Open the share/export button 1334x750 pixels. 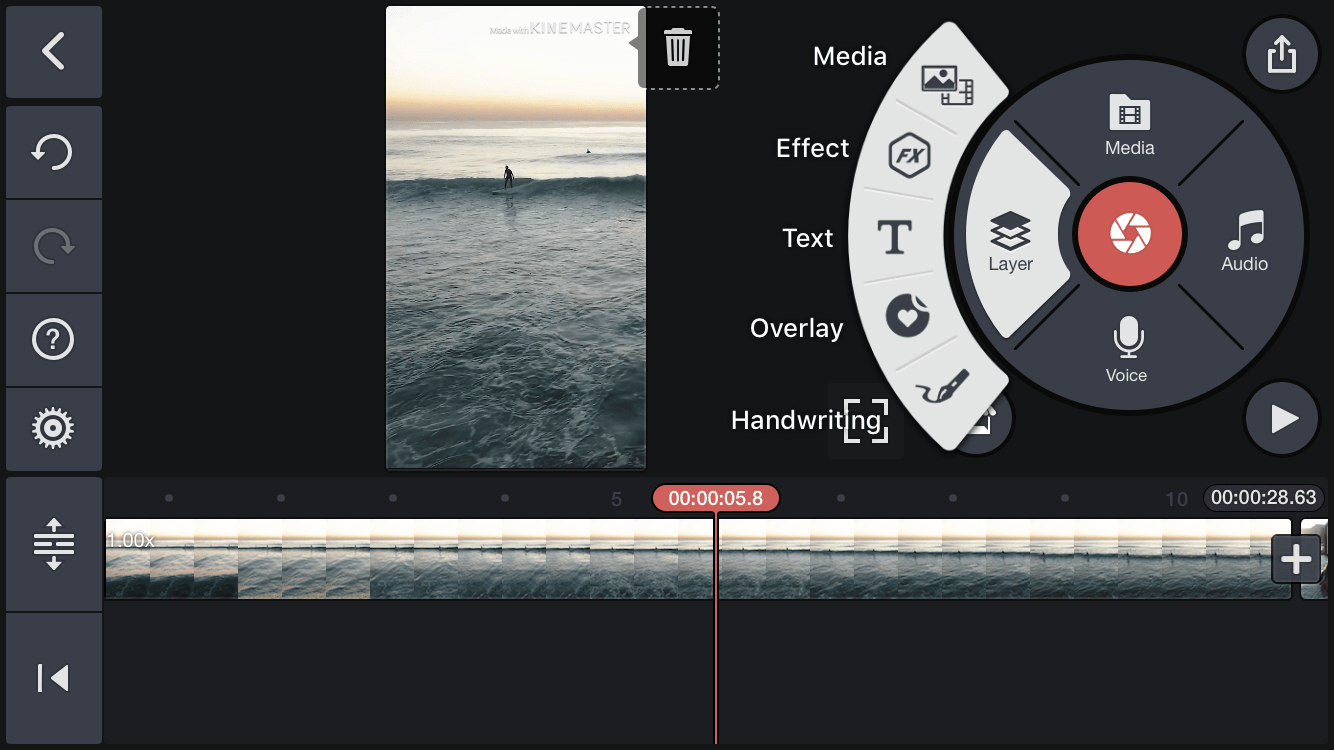coord(1281,54)
